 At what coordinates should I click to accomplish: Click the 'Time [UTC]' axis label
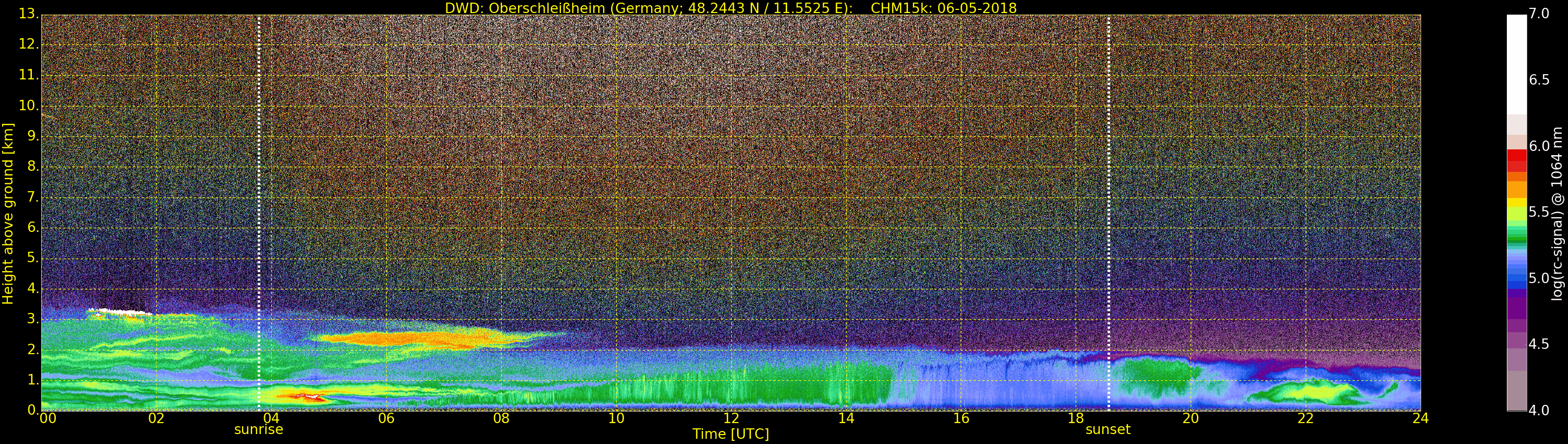click(731, 434)
